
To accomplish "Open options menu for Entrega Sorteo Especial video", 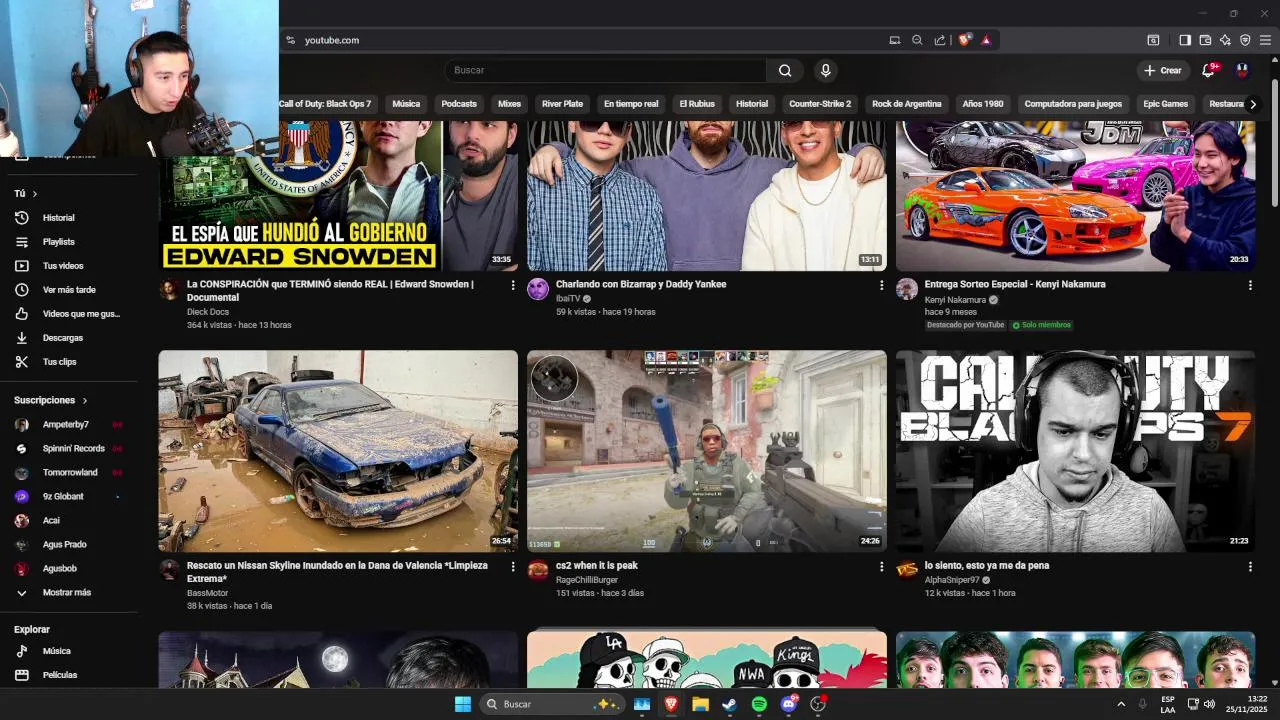I will [x=1250, y=285].
